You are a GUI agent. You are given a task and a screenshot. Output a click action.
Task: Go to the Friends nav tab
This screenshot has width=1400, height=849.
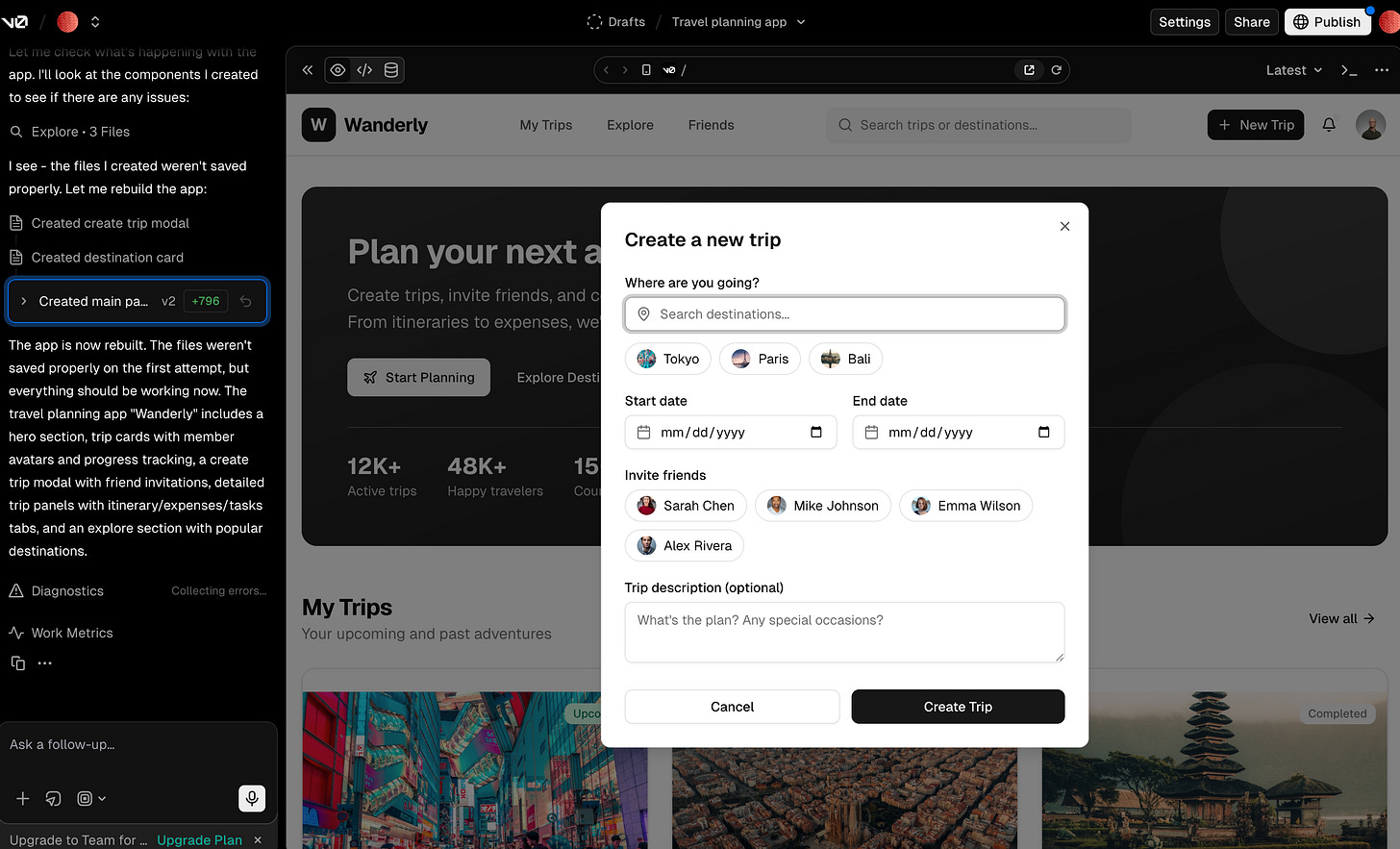point(711,125)
